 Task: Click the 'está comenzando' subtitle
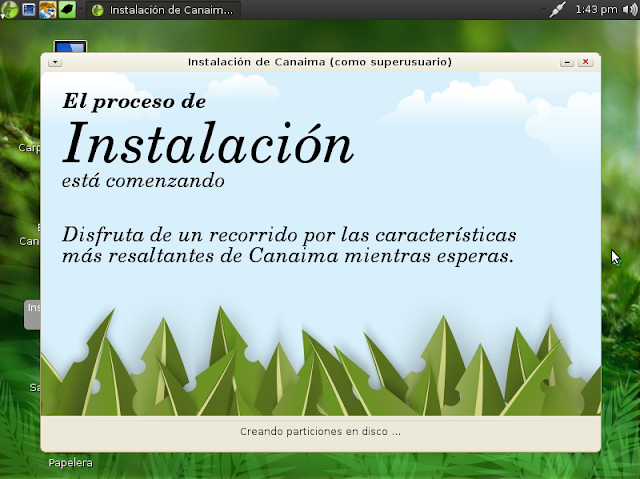point(143,181)
